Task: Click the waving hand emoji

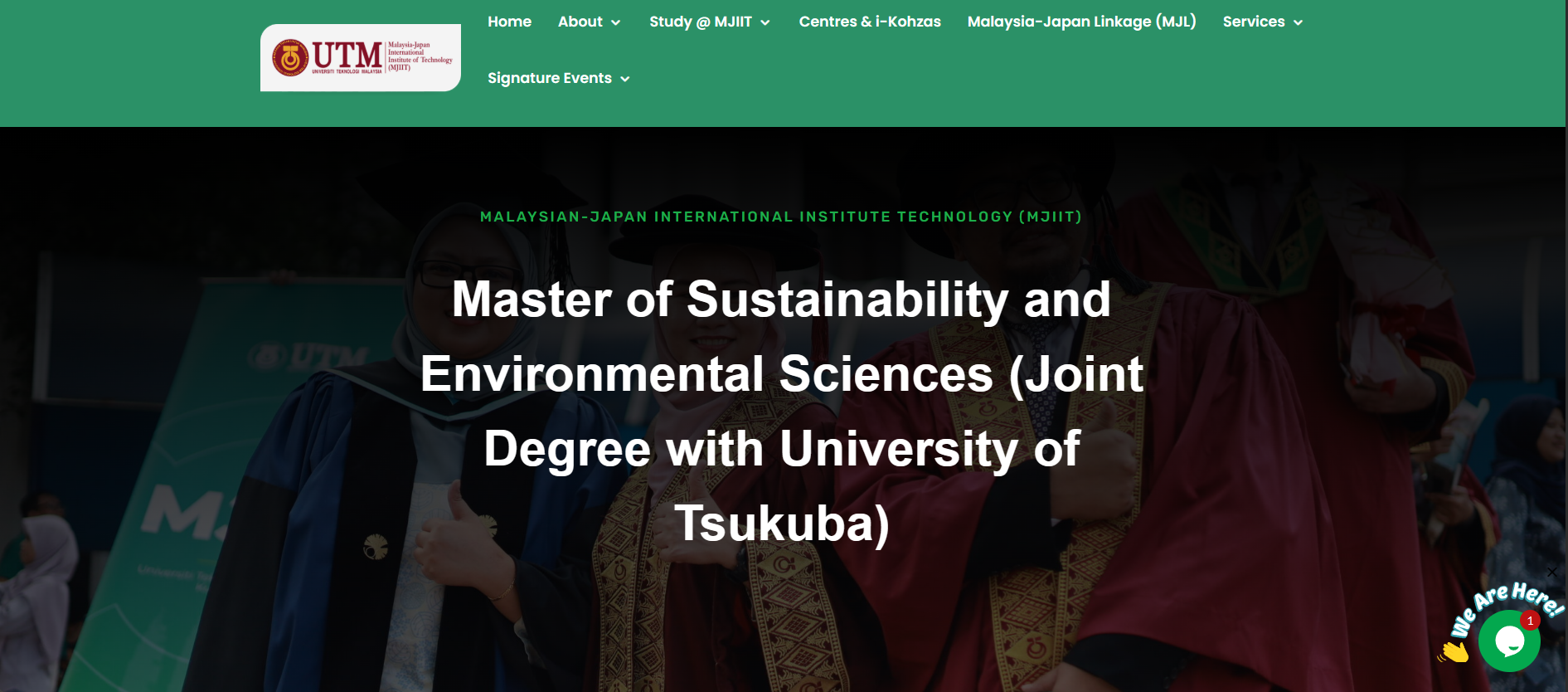Action: point(1454,651)
